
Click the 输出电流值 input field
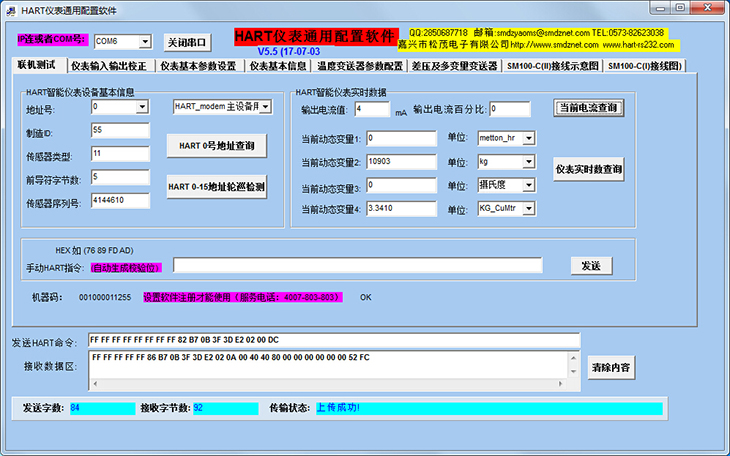pos(372,109)
